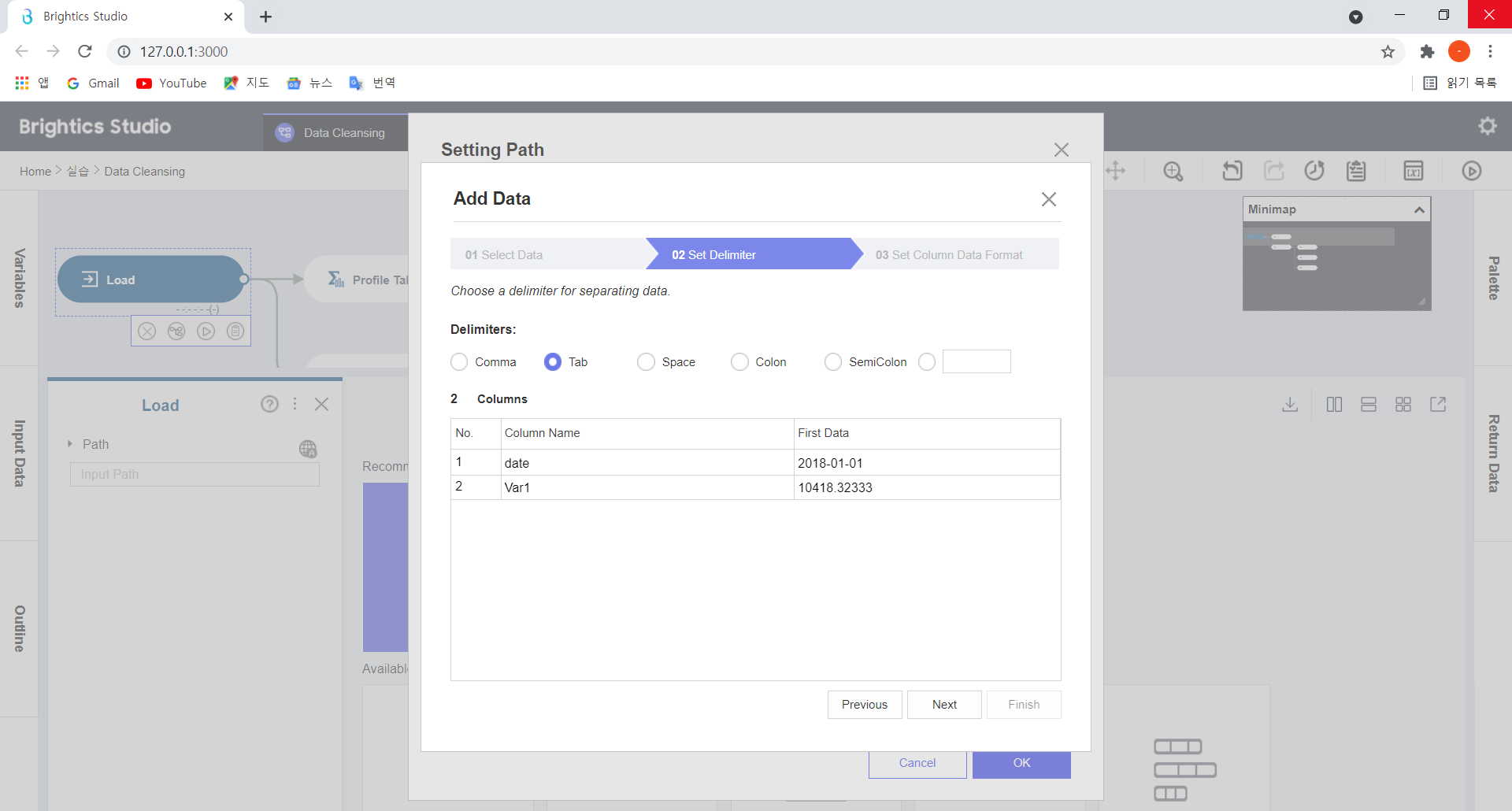The width and height of the screenshot is (1512, 811).
Task: Click the Load node run icon
Action: point(206,331)
